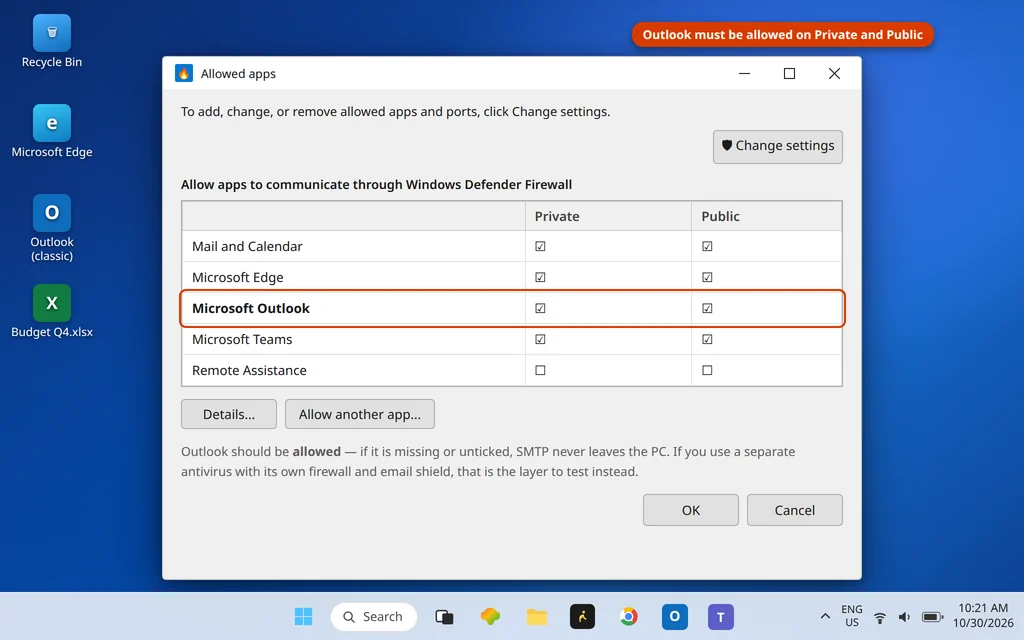Switch the ENG US input language
The height and width of the screenshot is (640, 1024).
click(x=852, y=616)
